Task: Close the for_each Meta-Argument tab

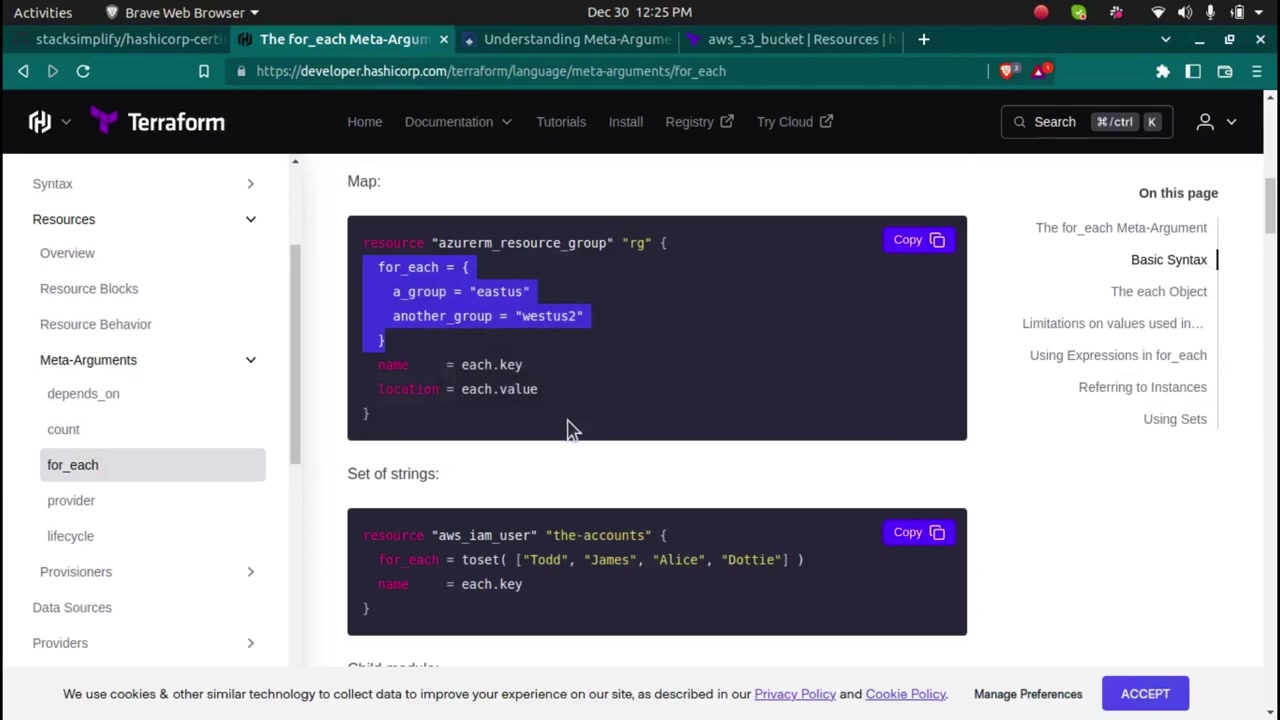Action: point(443,39)
